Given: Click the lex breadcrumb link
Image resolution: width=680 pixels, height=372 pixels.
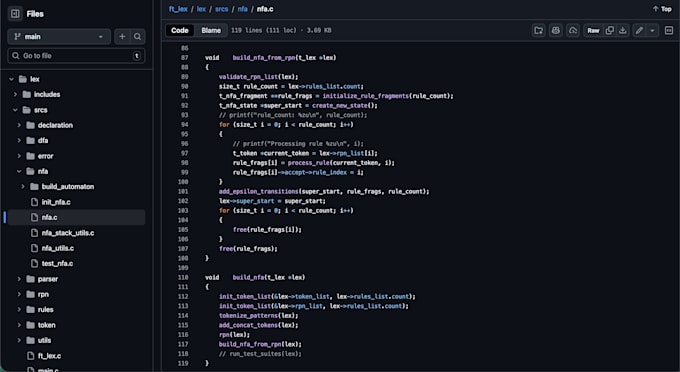Looking at the screenshot, I should tap(201, 9).
